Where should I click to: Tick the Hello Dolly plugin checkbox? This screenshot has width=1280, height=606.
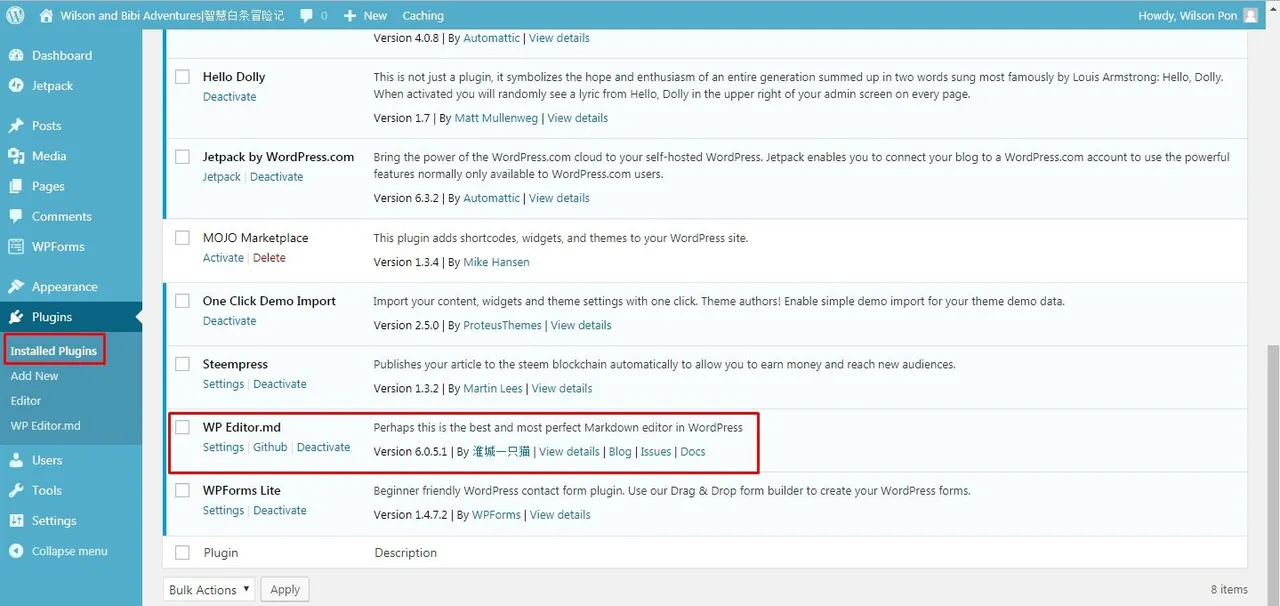point(182,76)
